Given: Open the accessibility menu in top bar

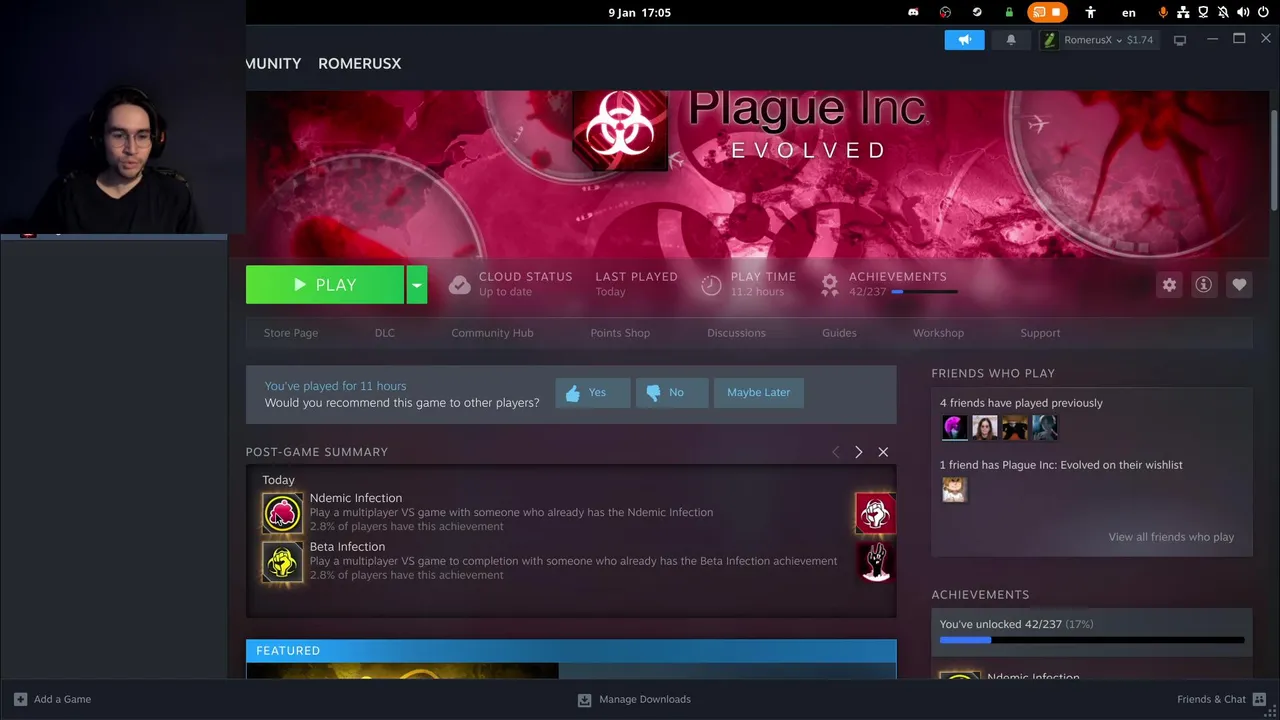Looking at the screenshot, I should tap(1091, 13).
